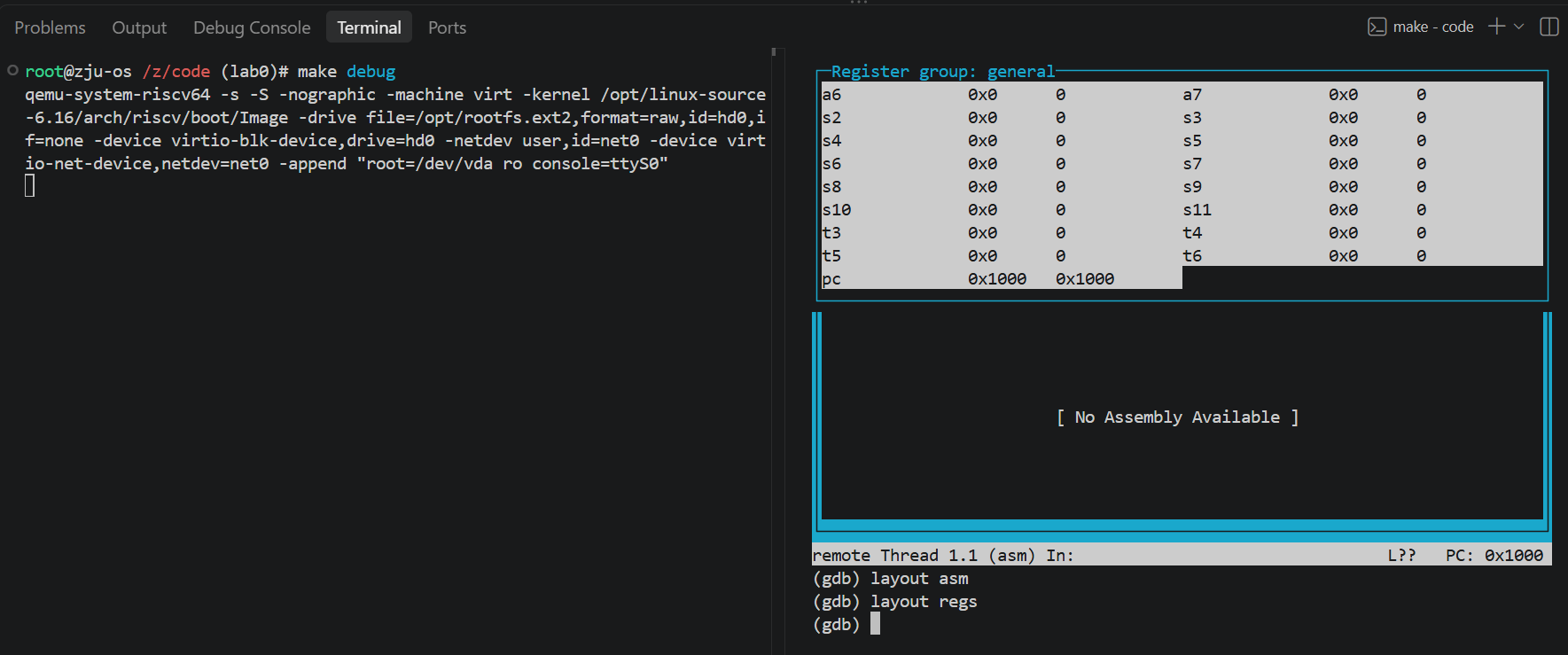Click the '(gdb) layout asm' line

(890, 579)
